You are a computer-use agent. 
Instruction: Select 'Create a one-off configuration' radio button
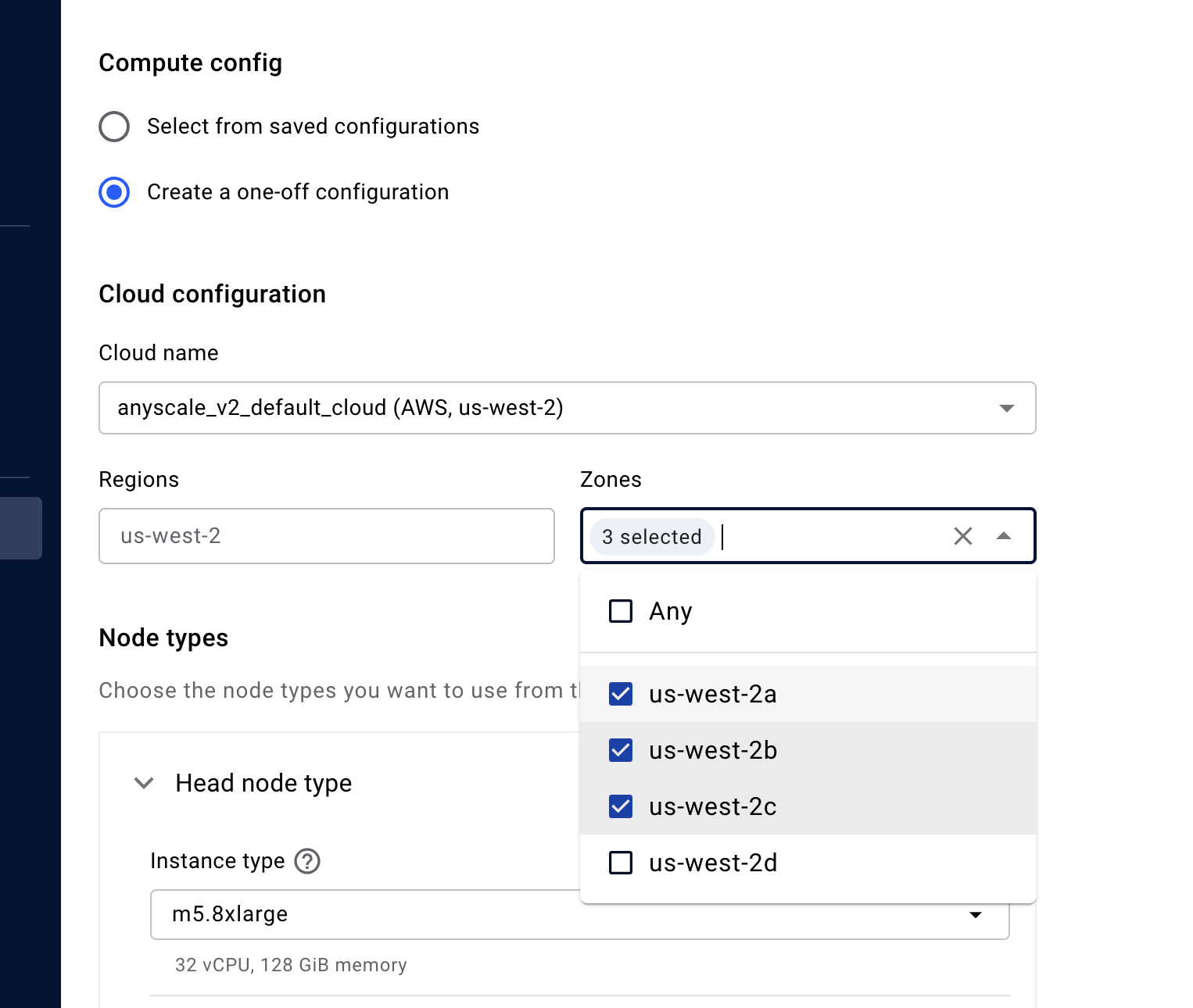coord(114,192)
